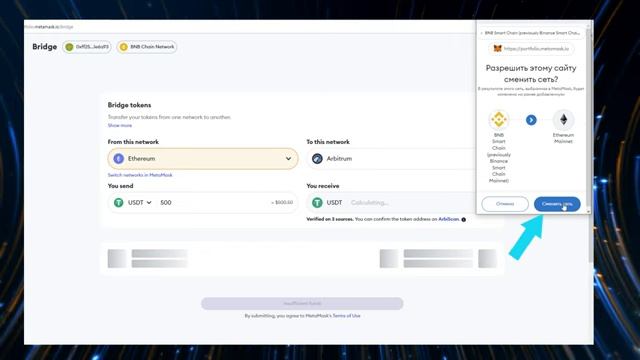Viewport: 640px width, 360px height.
Task: Click the USDT icon under You send
Action: coord(118,202)
